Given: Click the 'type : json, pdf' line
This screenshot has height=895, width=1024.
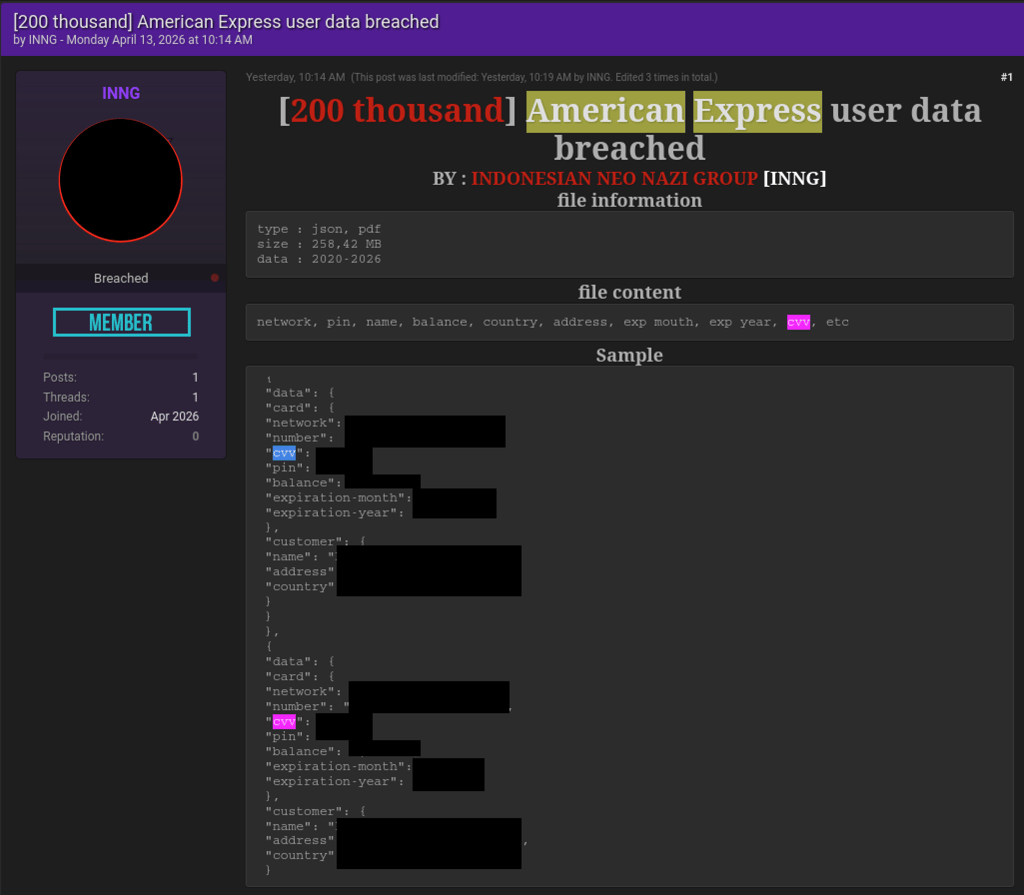Looking at the screenshot, I should click(x=319, y=229).
